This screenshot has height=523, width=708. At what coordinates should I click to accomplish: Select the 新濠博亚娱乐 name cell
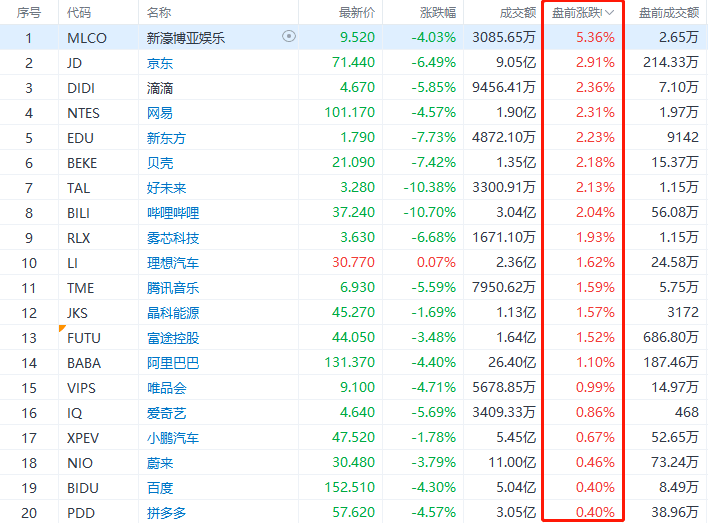186,38
